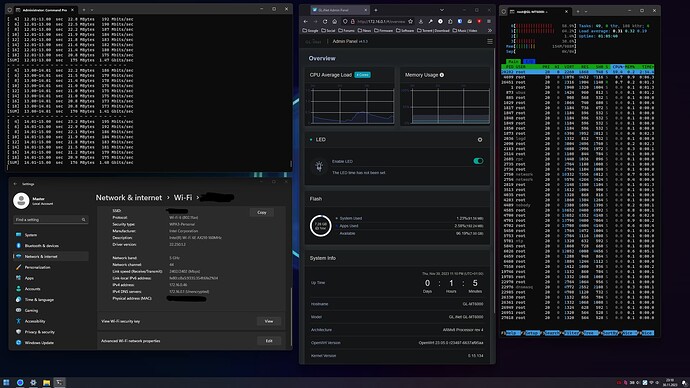Open the Personalization brush icon in Settings

pos(18,267)
